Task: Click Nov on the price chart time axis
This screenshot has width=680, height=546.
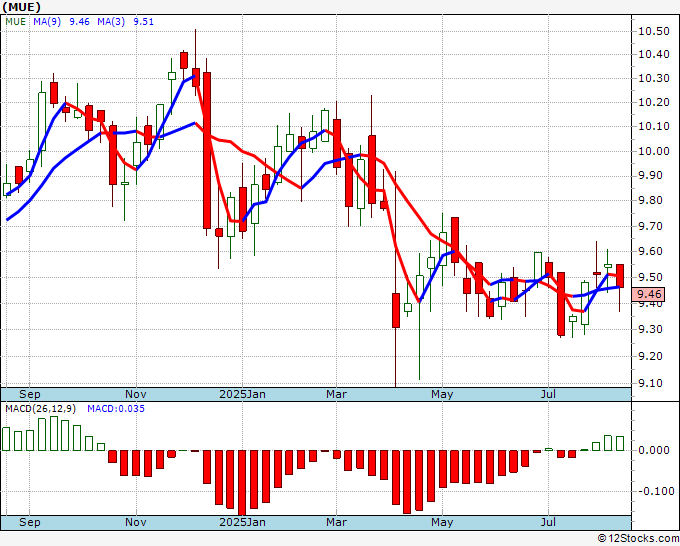Action: tap(136, 394)
